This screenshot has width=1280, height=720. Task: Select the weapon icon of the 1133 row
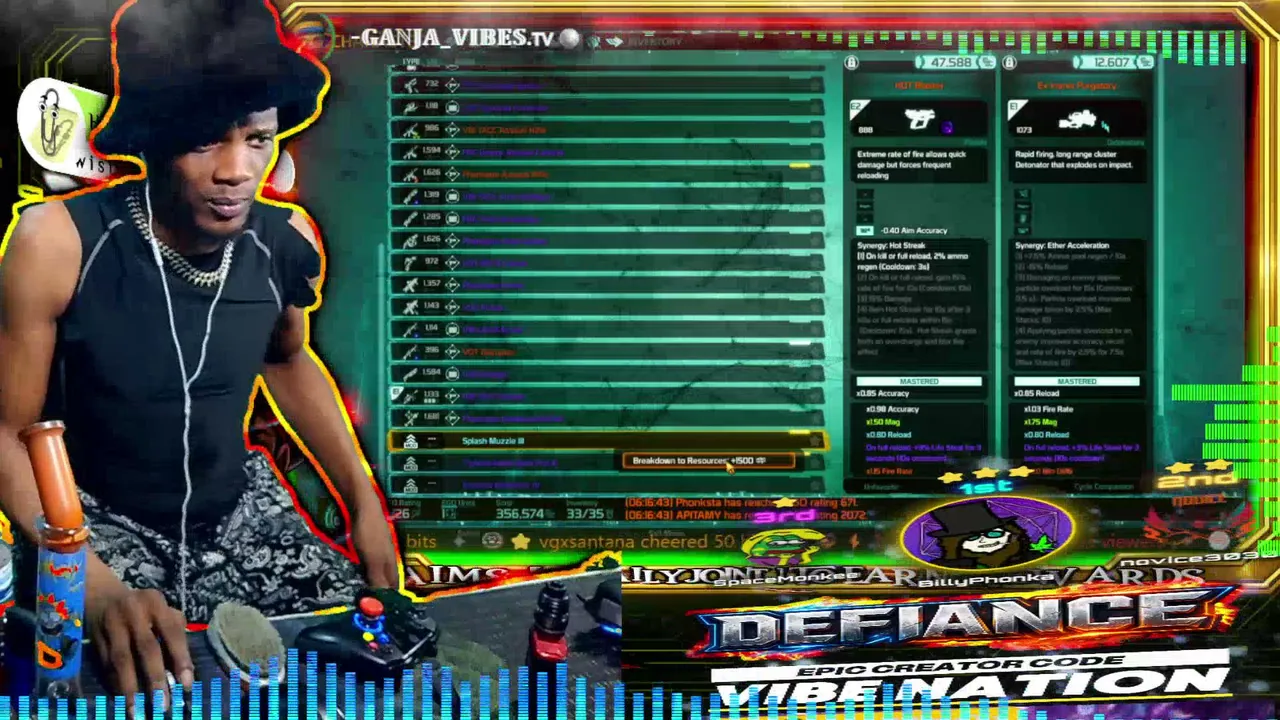[x=410, y=396]
